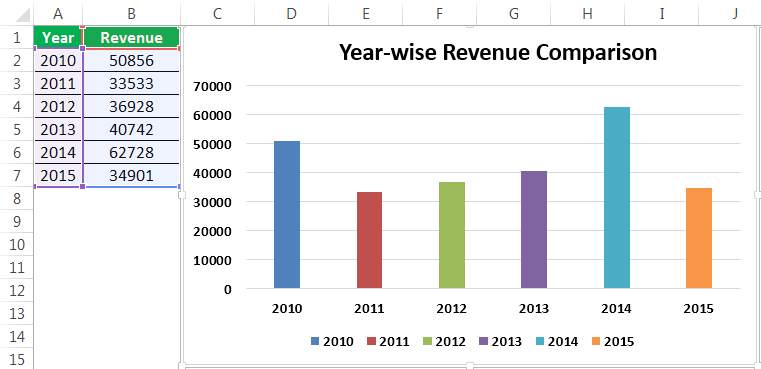Select cell containing year 2014
Viewport: 761px width, 369px height.
tap(58, 152)
